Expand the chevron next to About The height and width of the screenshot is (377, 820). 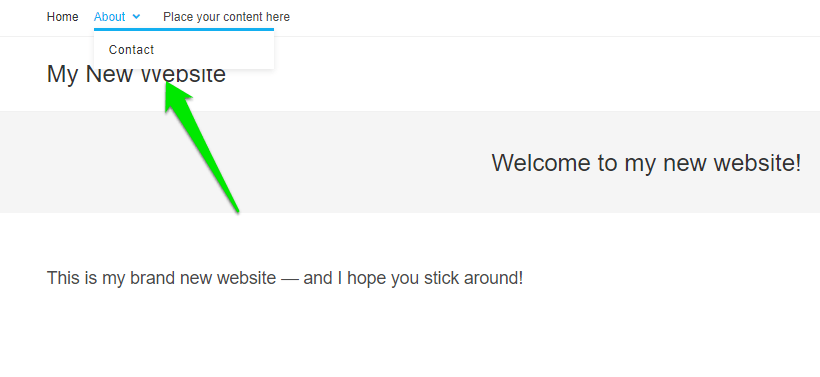coord(136,17)
